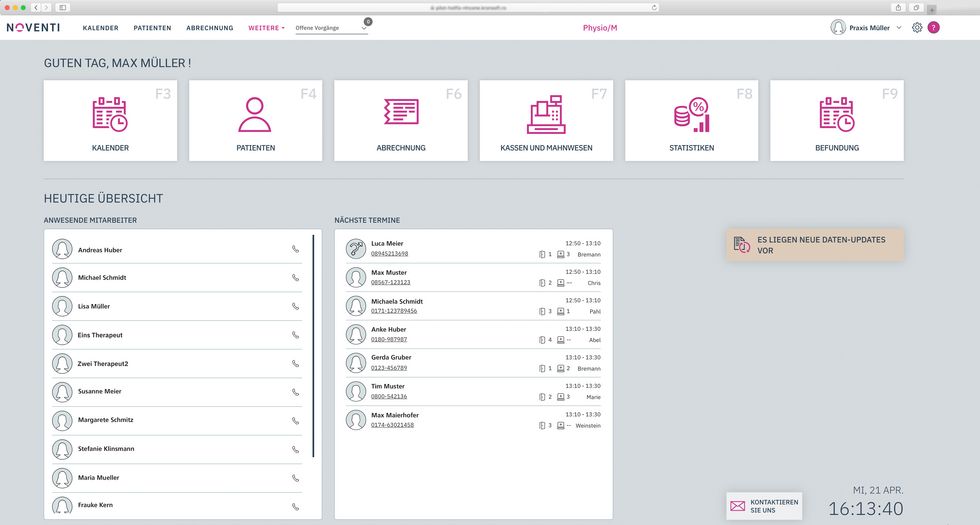Click the employee list scrollbar

click(313, 346)
